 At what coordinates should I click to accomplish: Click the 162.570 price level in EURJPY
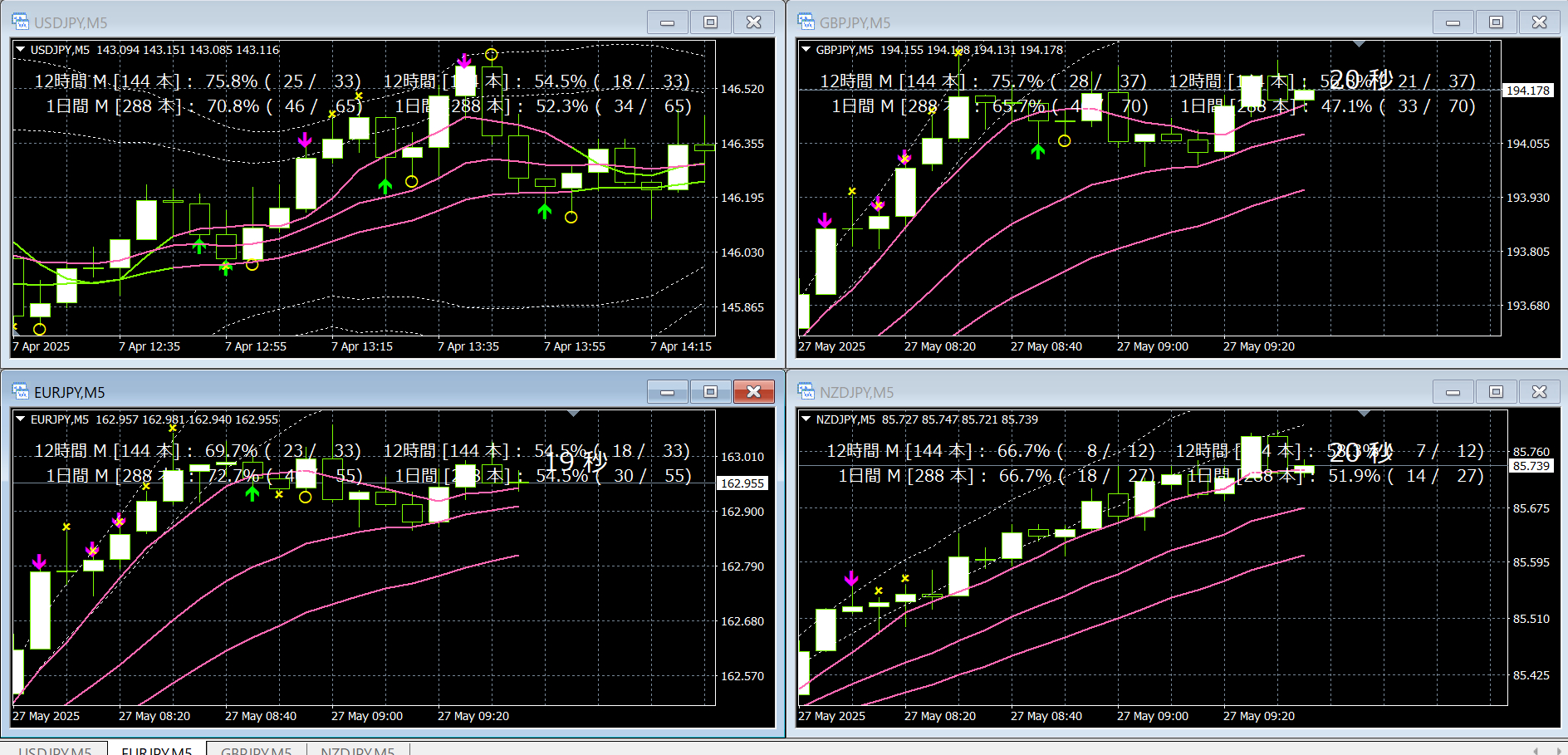(742, 676)
